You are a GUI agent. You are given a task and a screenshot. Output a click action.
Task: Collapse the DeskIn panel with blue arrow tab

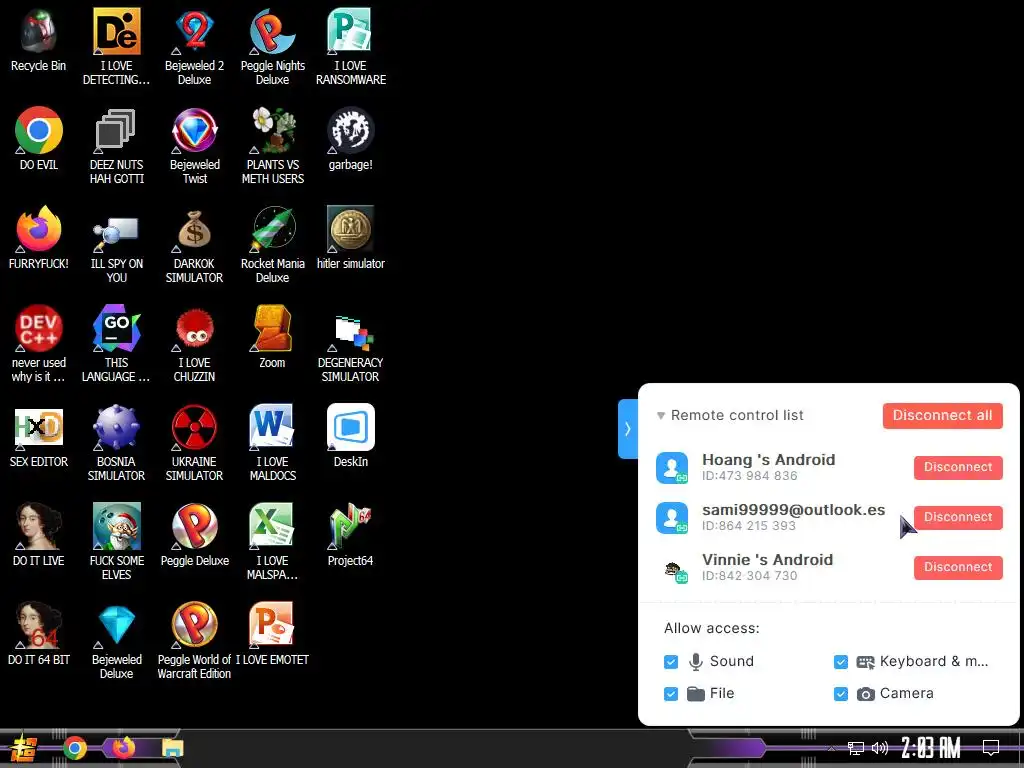click(x=628, y=428)
